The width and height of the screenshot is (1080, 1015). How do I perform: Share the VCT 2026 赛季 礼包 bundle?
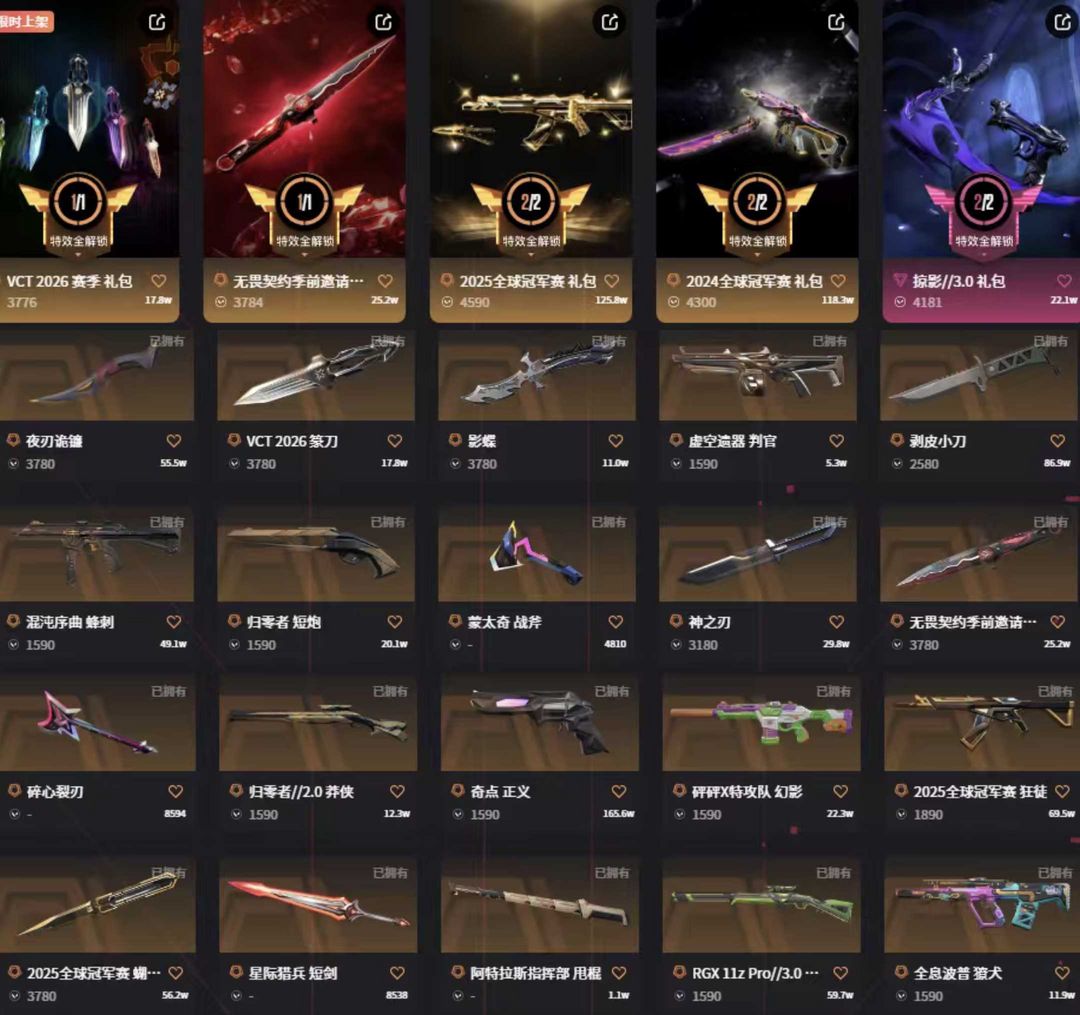coord(157,22)
